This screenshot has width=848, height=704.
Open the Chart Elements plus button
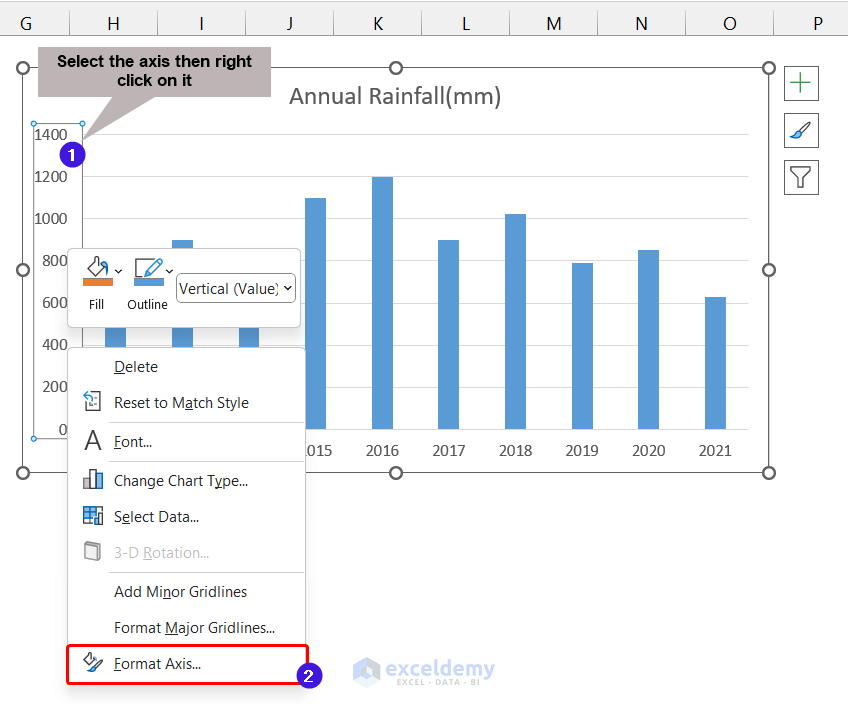[801, 83]
